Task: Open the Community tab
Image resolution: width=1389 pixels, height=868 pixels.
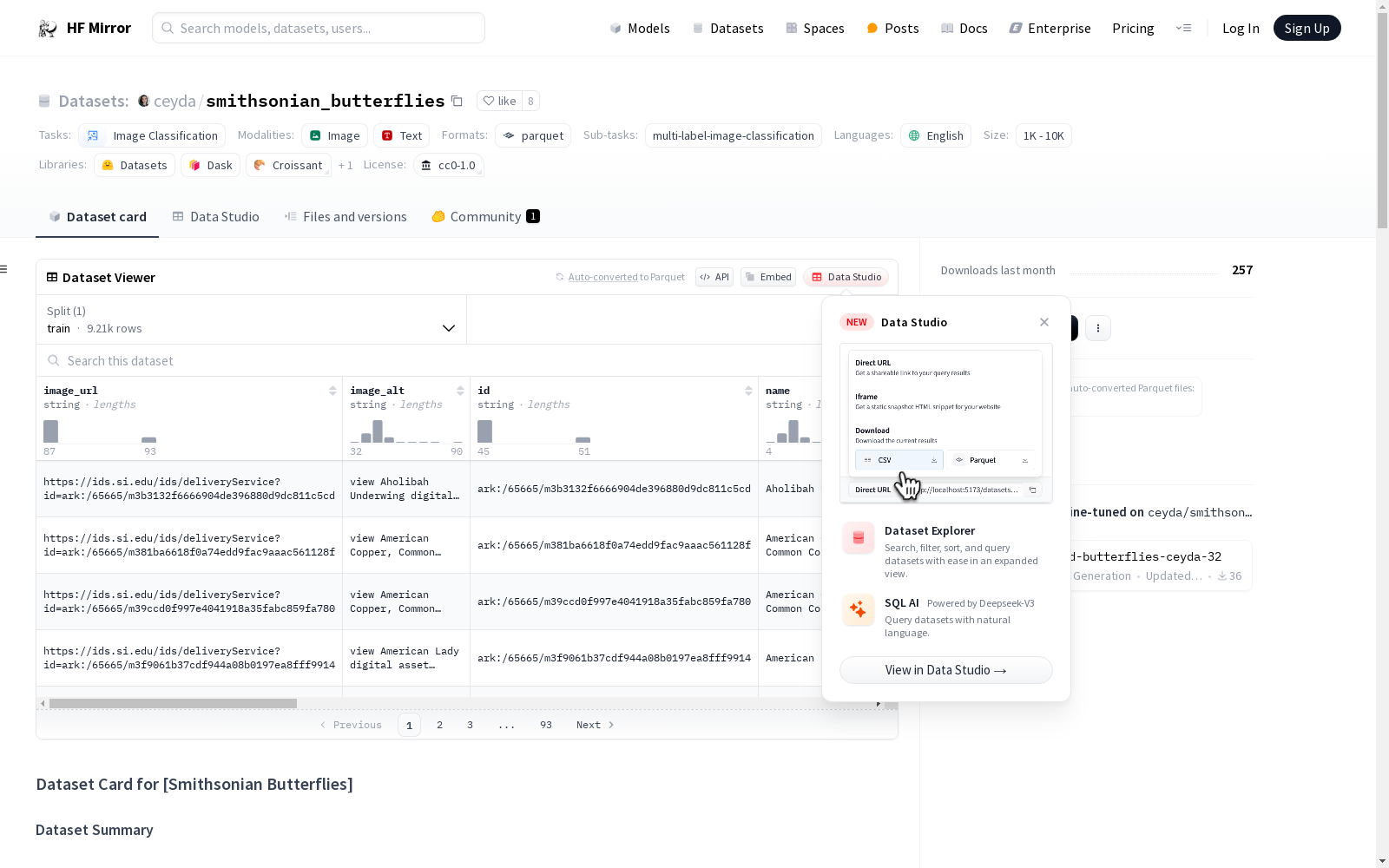Action: (485, 217)
